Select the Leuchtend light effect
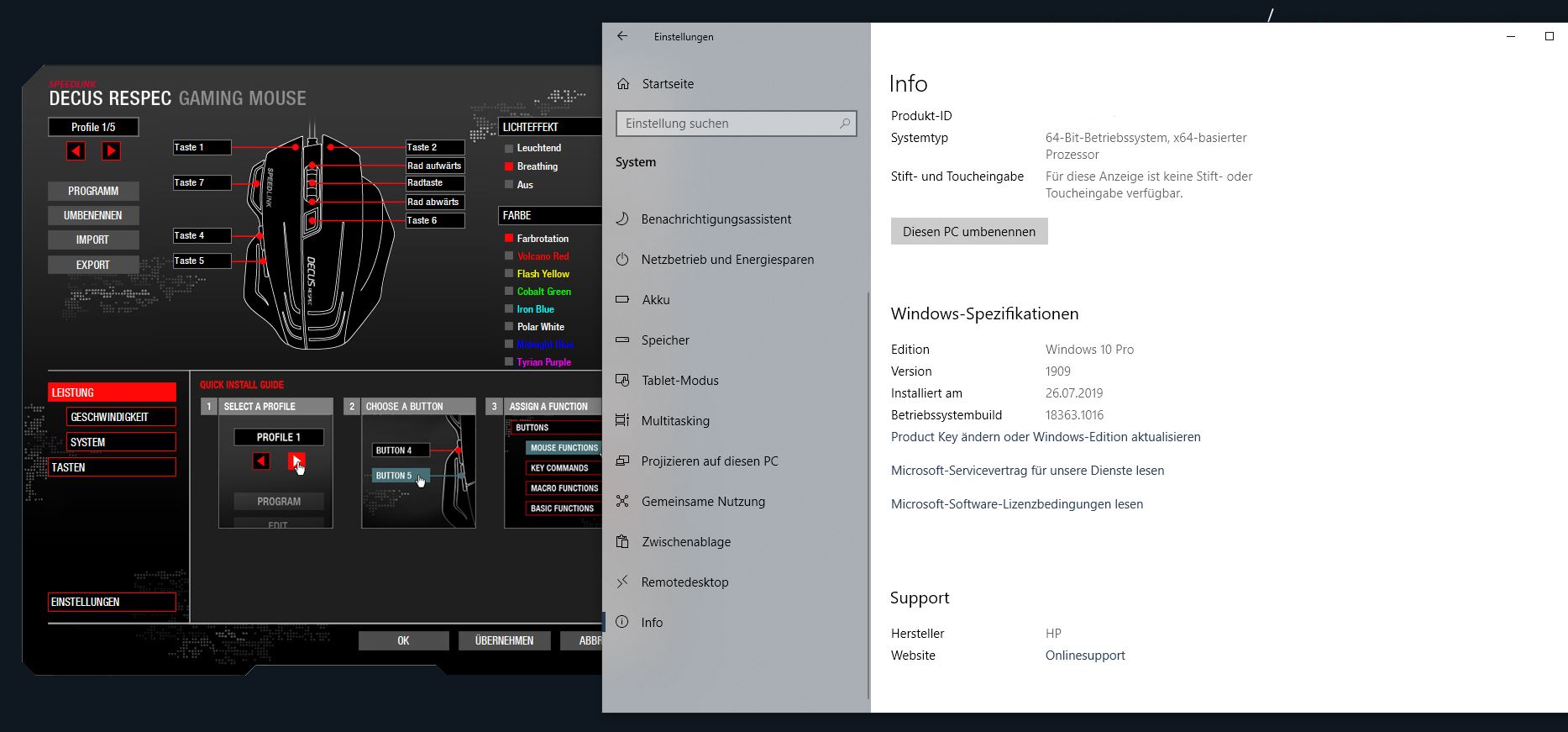The height and width of the screenshot is (732, 1568). pyautogui.click(x=509, y=149)
